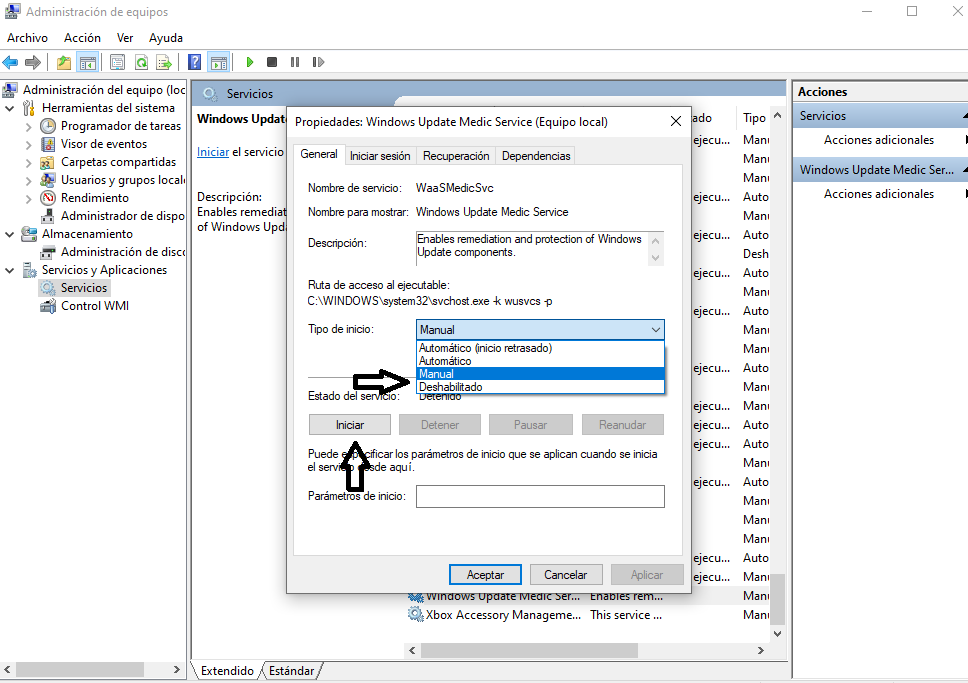Open the Archivo menu
This screenshot has width=968, height=683.
[x=27, y=38]
